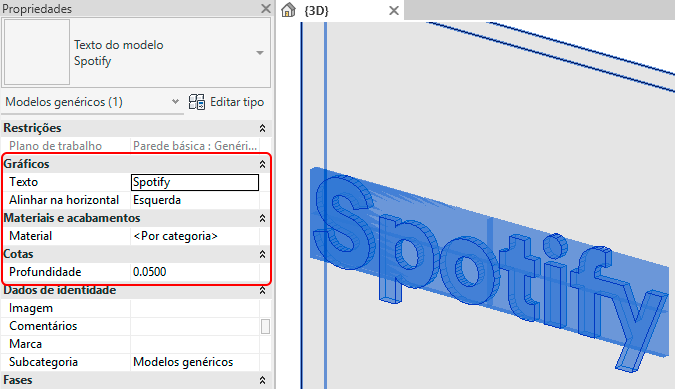
Task: Click the Editar tipo button
Action: pos(226,102)
